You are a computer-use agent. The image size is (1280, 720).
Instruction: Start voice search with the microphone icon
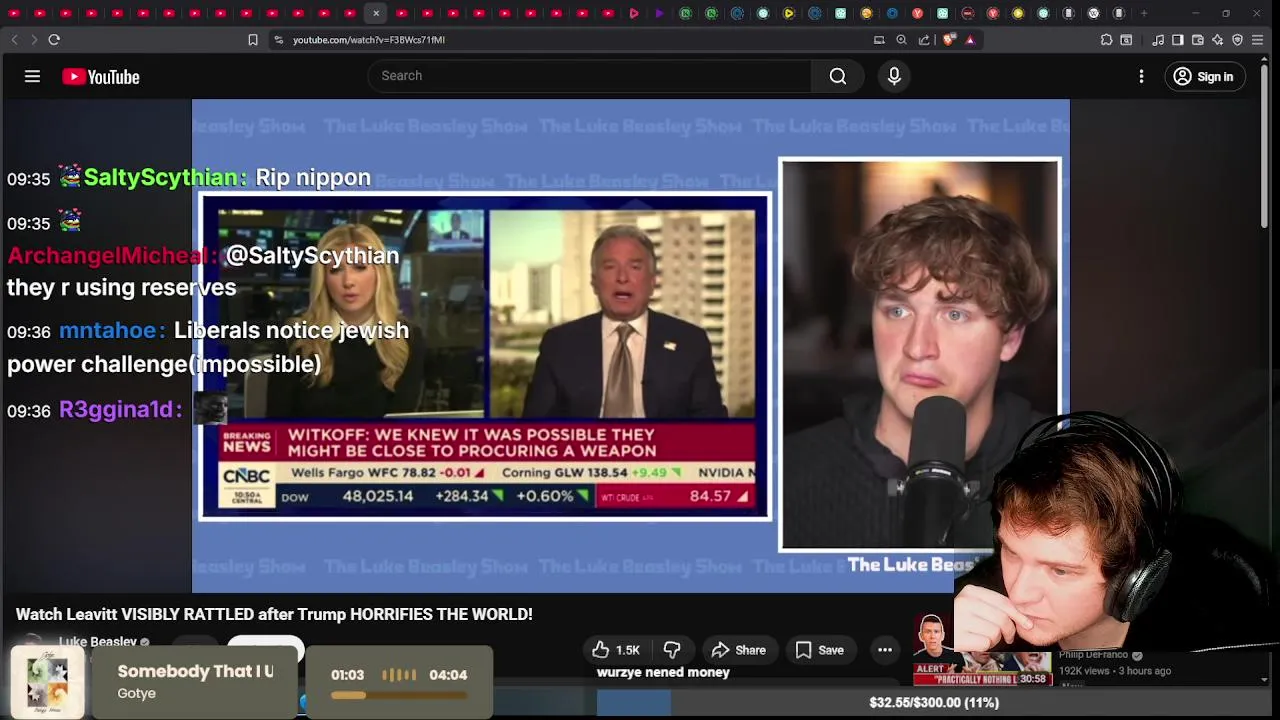click(x=894, y=76)
